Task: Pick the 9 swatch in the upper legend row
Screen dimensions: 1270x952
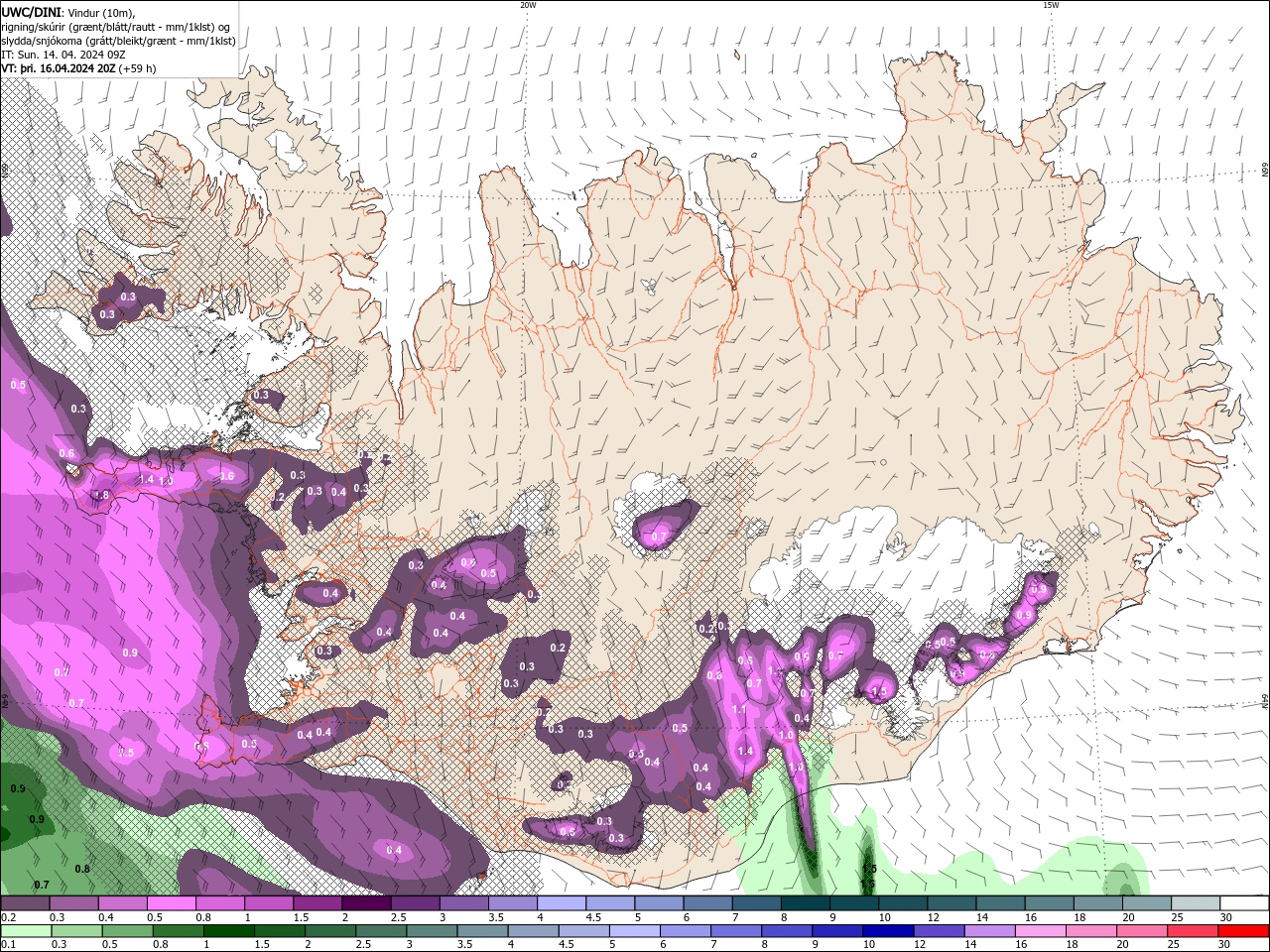Action: point(854,903)
